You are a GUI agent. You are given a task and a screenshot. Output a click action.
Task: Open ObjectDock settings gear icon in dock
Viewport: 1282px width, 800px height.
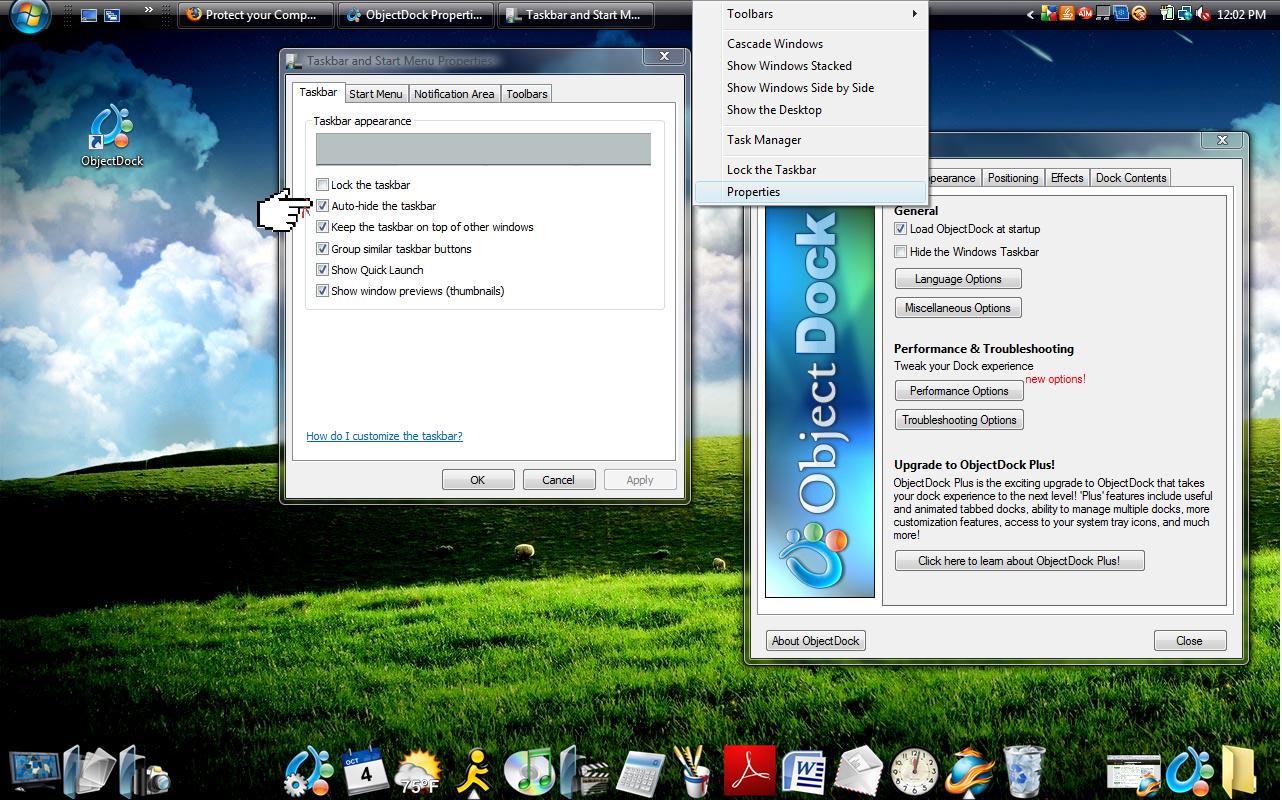pyautogui.click(x=309, y=772)
